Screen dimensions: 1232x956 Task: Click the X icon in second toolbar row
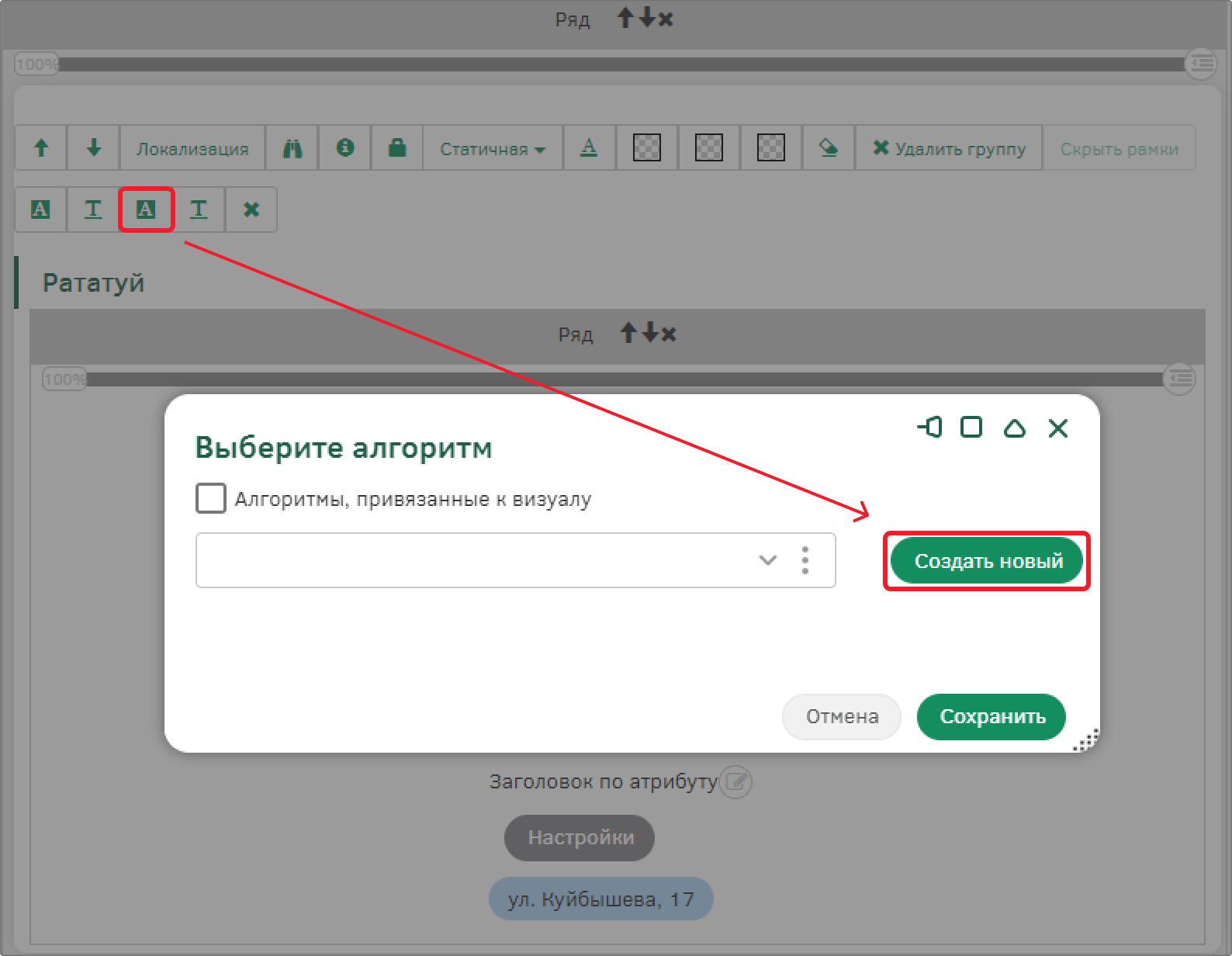(x=251, y=209)
